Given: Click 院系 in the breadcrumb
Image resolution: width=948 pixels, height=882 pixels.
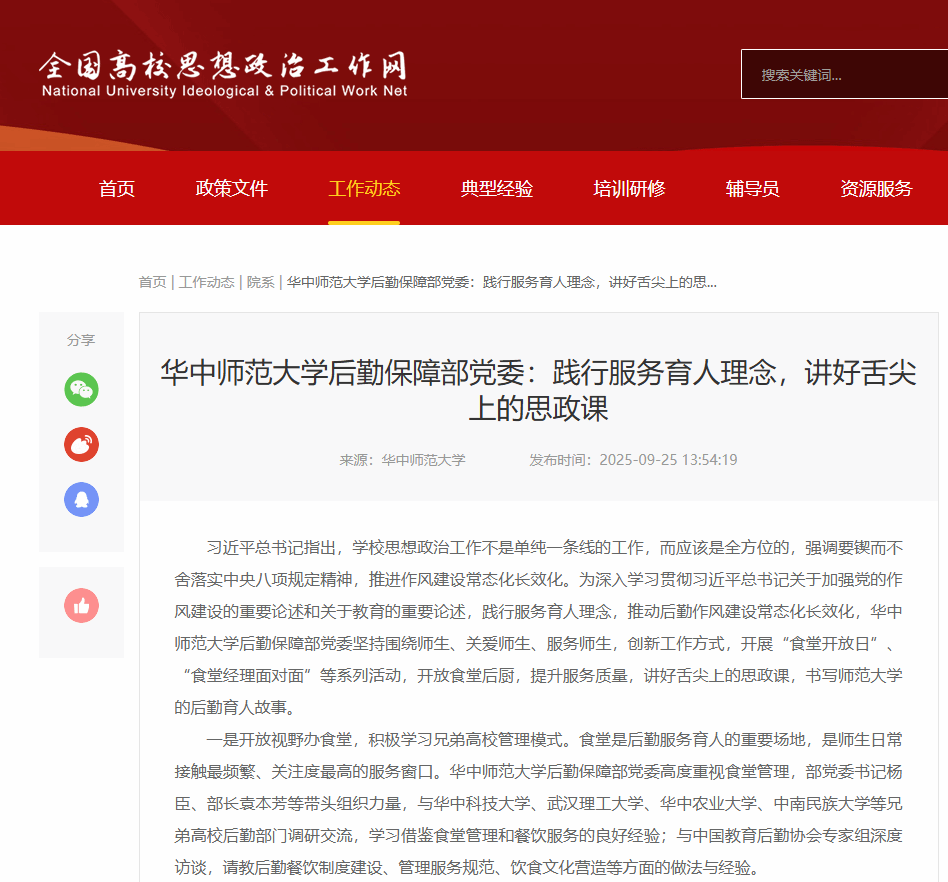Looking at the screenshot, I should tap(260, 282).
